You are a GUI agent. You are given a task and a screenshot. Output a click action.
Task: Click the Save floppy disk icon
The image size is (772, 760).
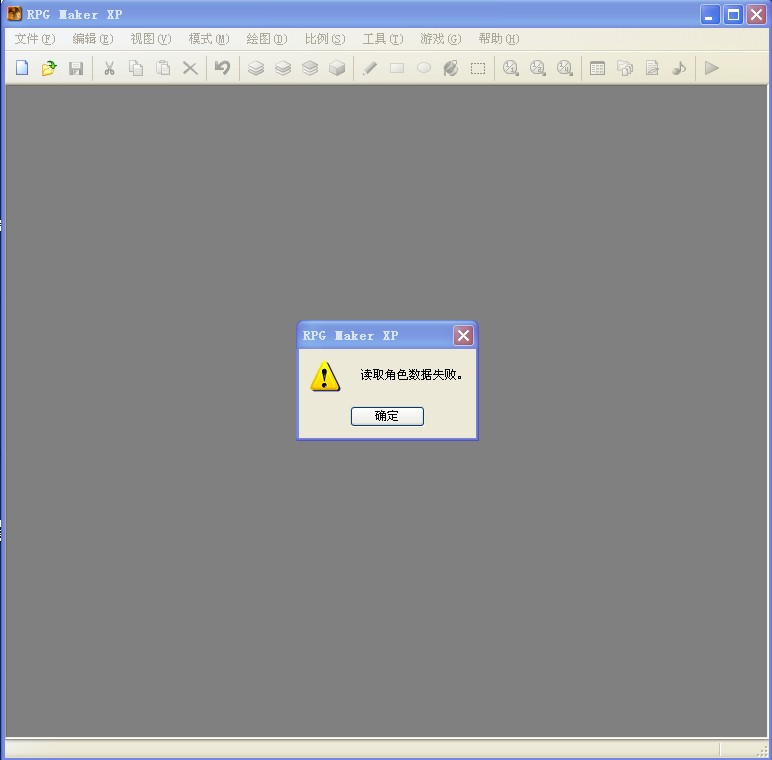(x=76, y=68)
